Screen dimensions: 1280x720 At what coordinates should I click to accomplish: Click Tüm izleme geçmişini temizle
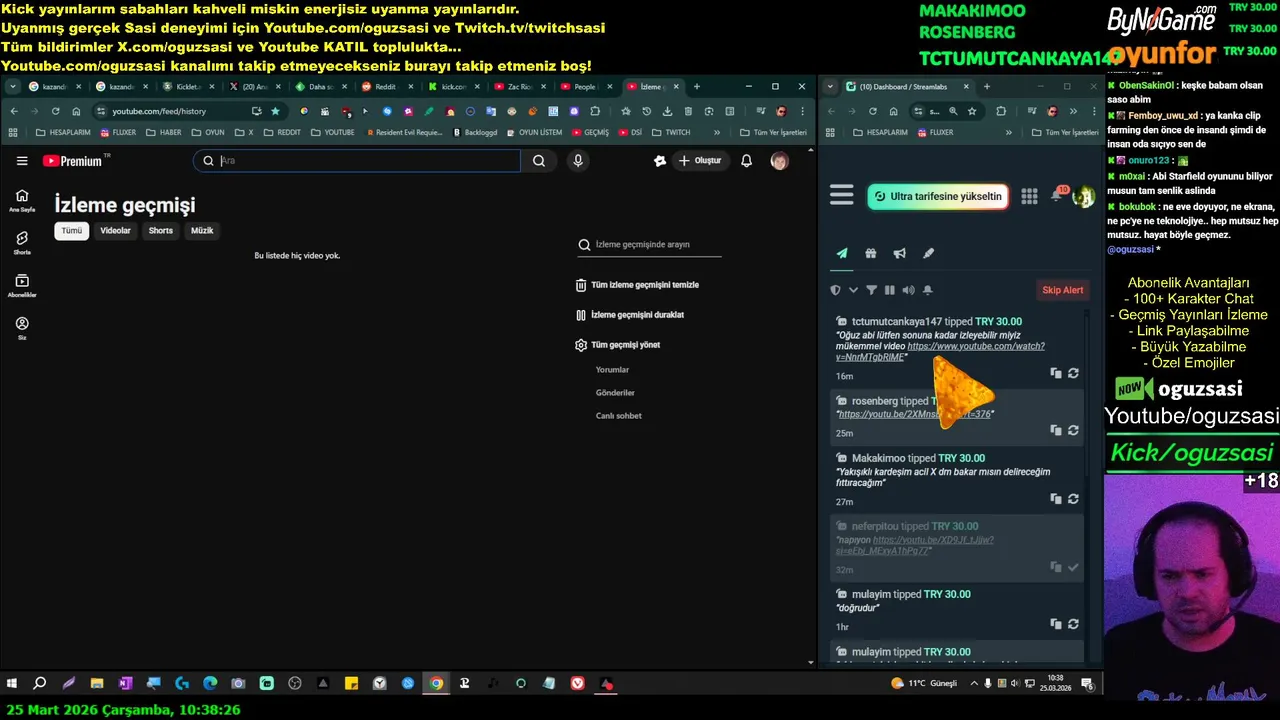click(637, 285)
